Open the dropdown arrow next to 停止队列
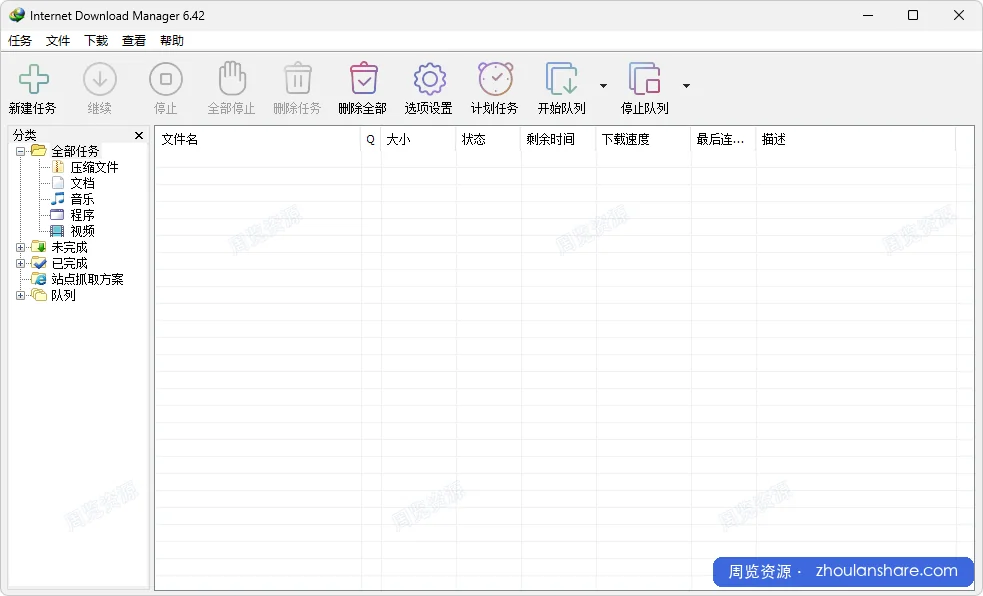This screenshot has width=983, height=596. (686, 86)
